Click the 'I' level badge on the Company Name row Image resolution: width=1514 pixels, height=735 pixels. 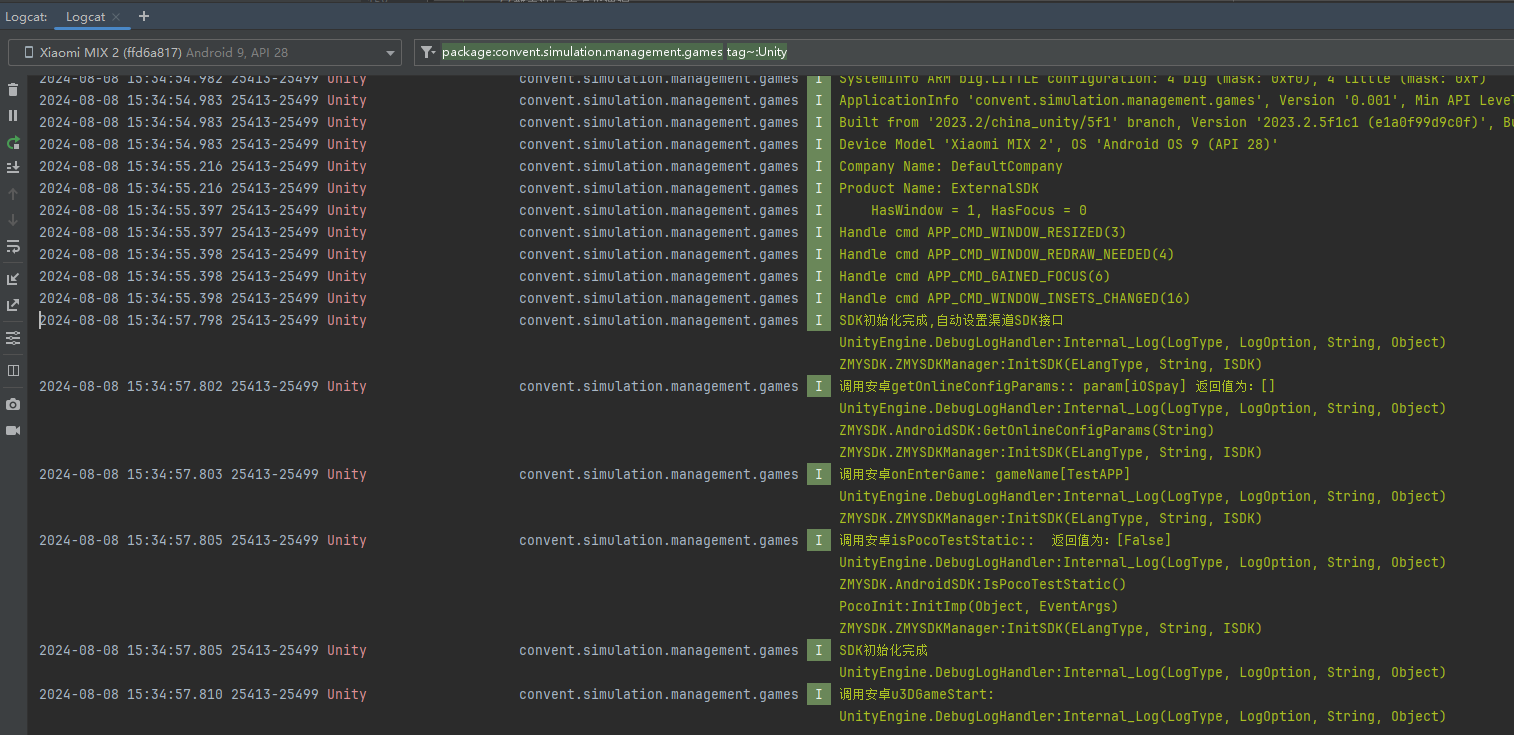(819, 166)
